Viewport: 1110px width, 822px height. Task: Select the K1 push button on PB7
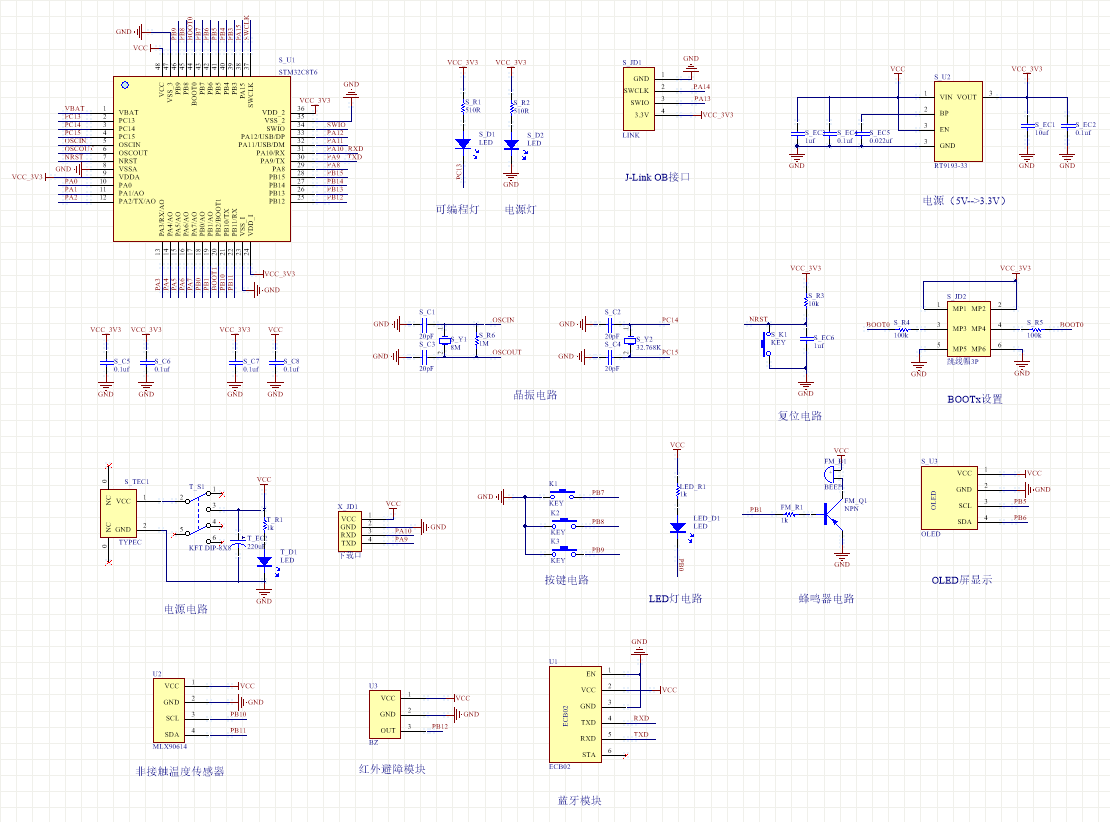[x=560, y=494]
